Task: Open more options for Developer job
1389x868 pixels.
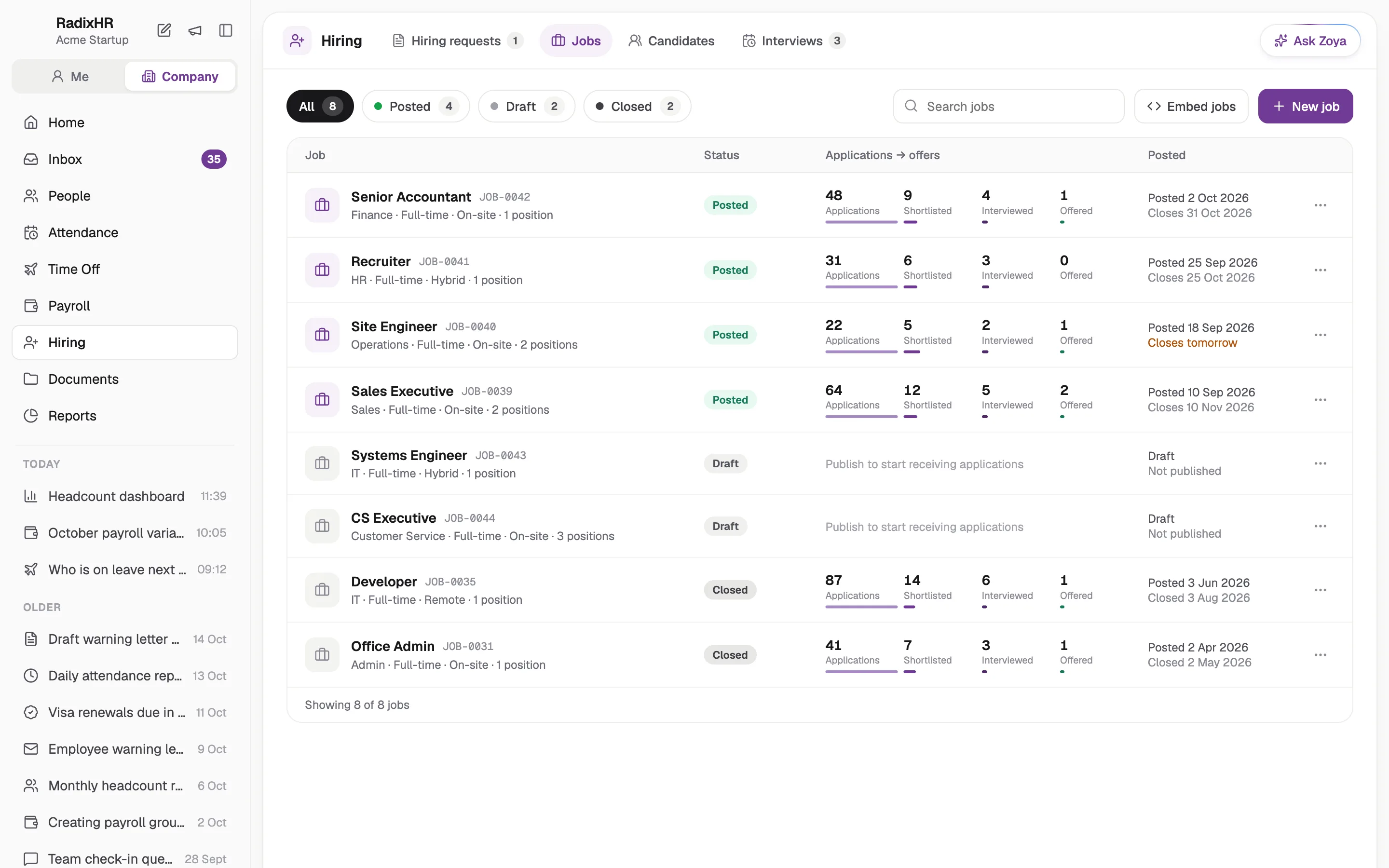Action: click(1320, 590)
